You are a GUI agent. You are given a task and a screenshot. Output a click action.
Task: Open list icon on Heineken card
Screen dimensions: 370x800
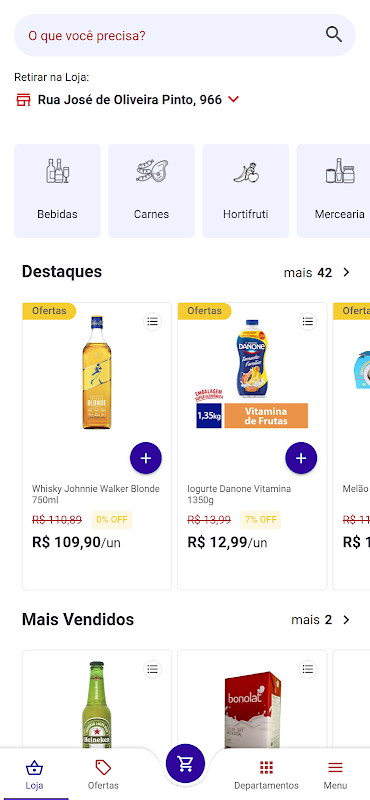pos(152,669)
